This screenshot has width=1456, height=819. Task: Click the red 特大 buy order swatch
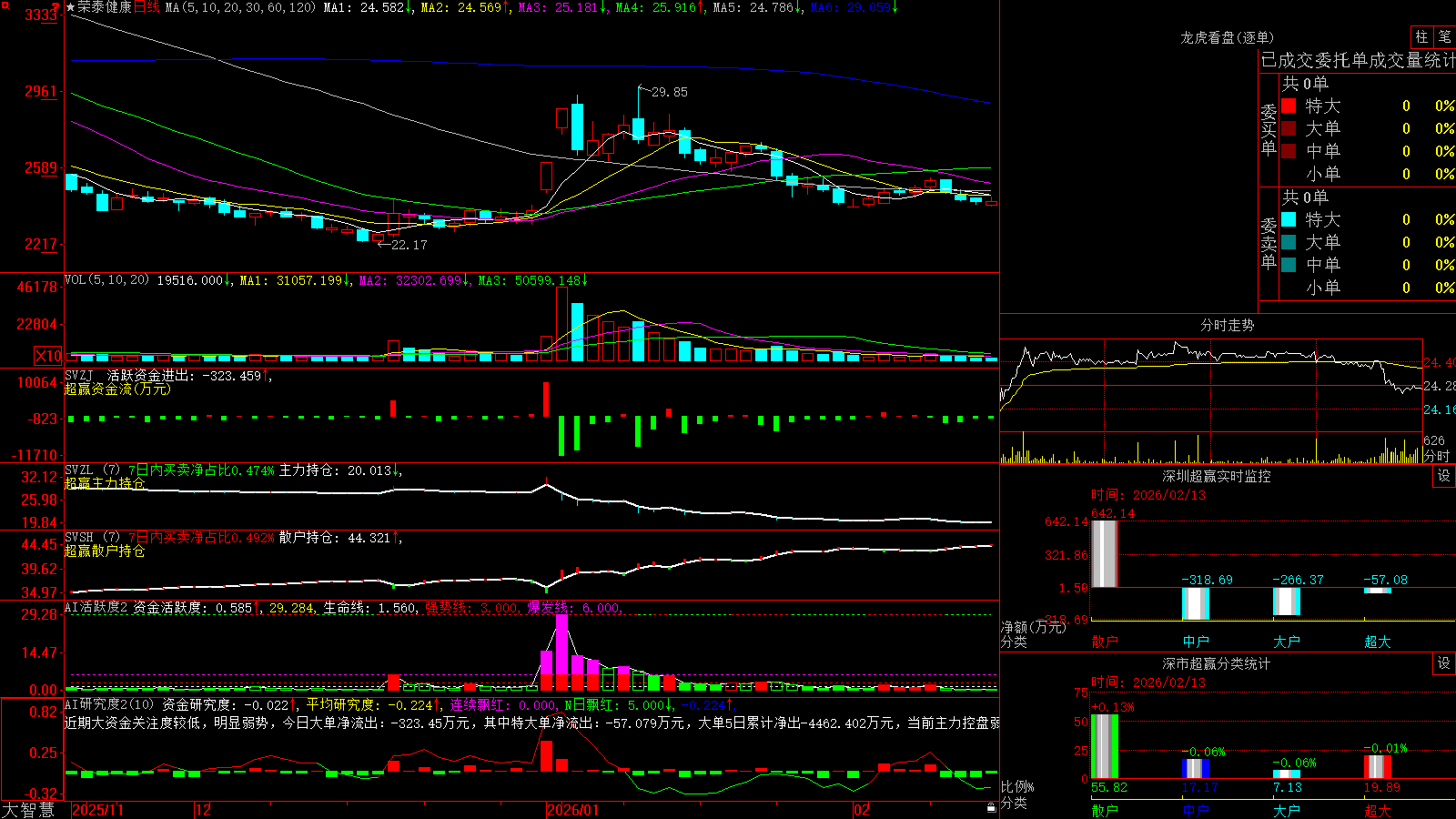(1289, 106)
